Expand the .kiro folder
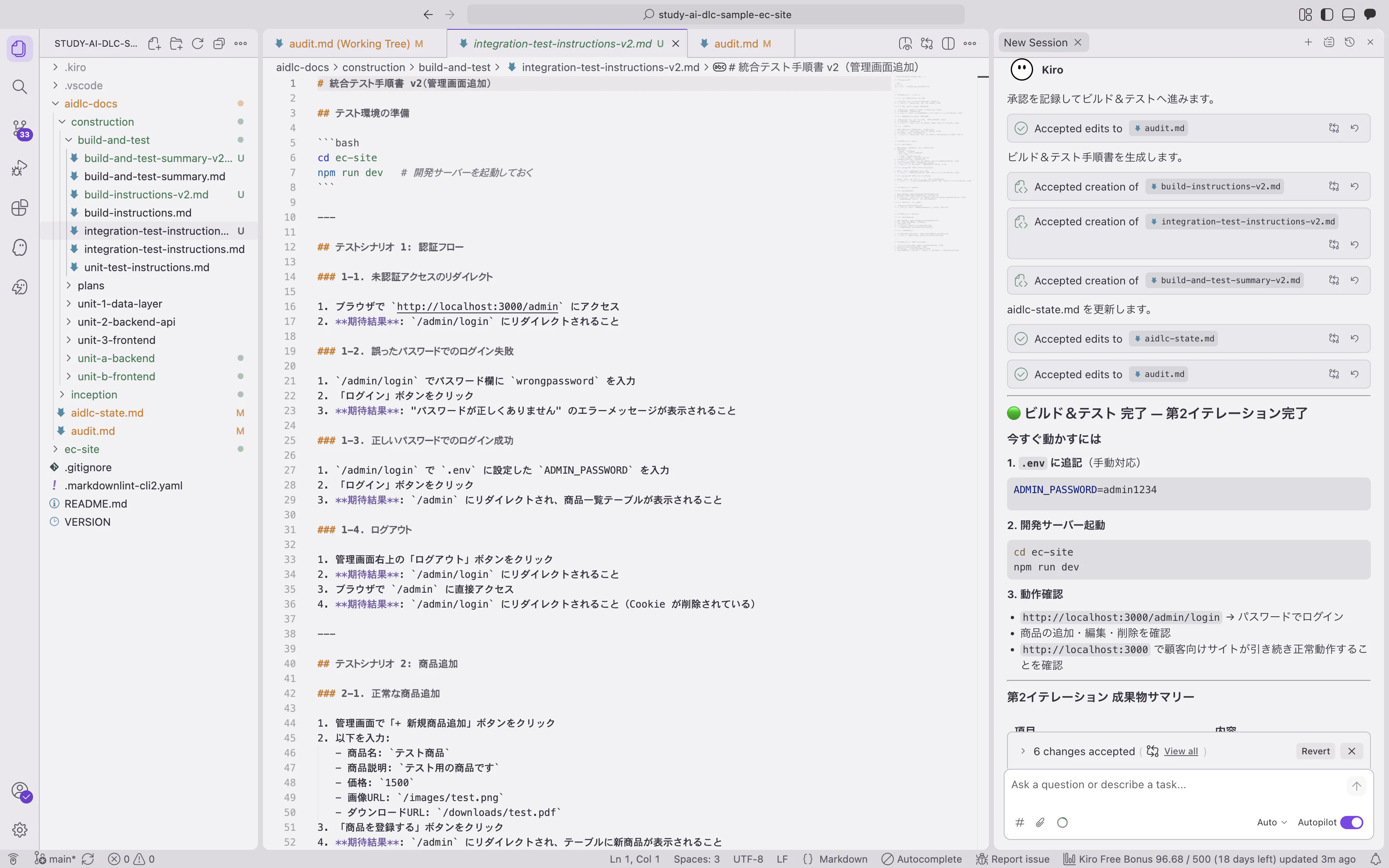 point(149,67)
